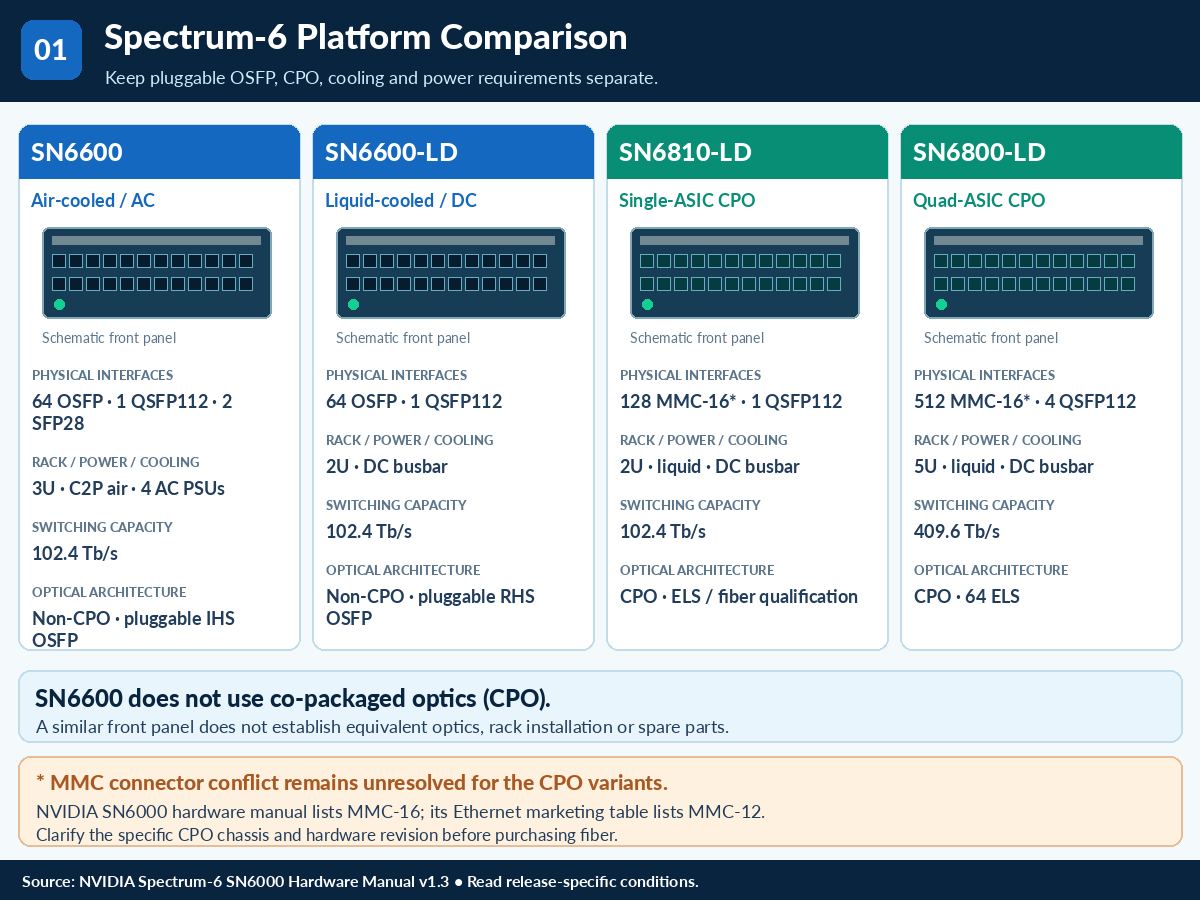Click the 01 slide number badge
Image resolution: width=1200 pixels, height=900 pixels.
click(51, 50)
